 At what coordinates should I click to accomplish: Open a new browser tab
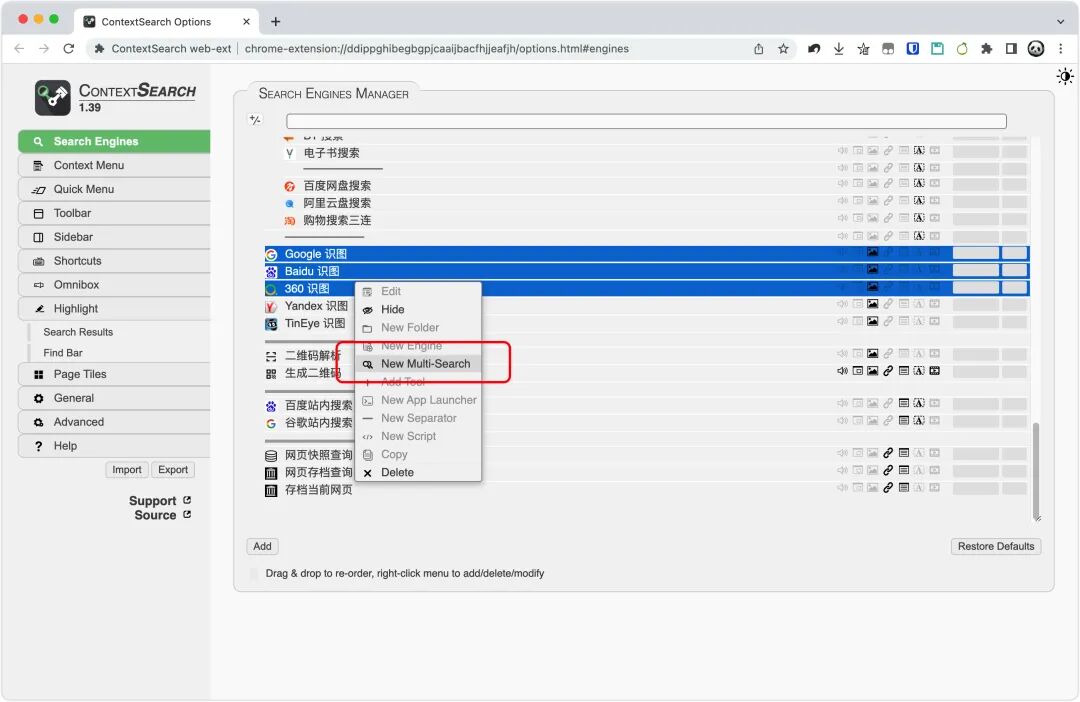point(276,21)
